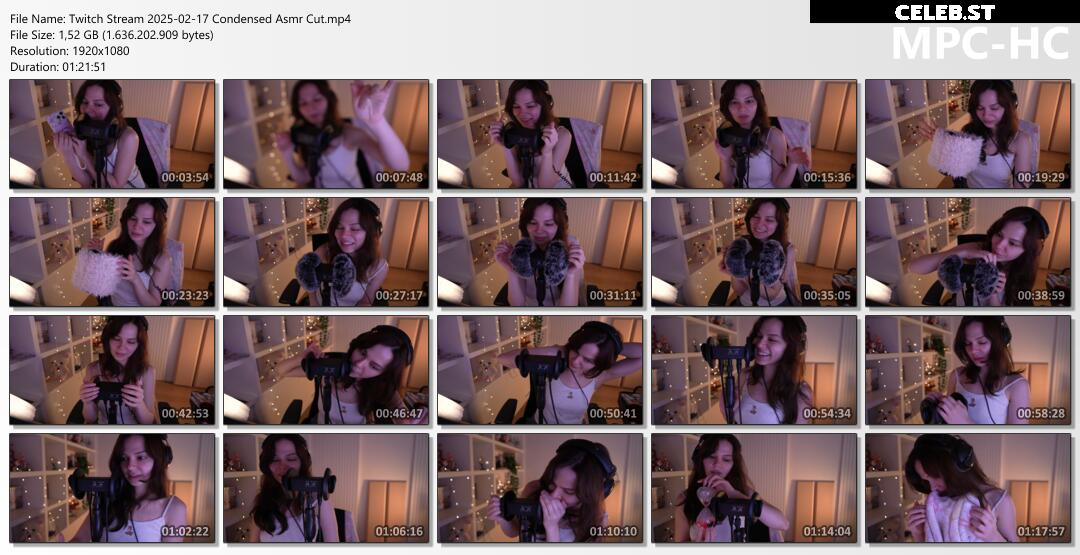Click the File Size line '1,52 GB'
The width and height of the screenshot is (1080, 555).
[x=112, y=34]
